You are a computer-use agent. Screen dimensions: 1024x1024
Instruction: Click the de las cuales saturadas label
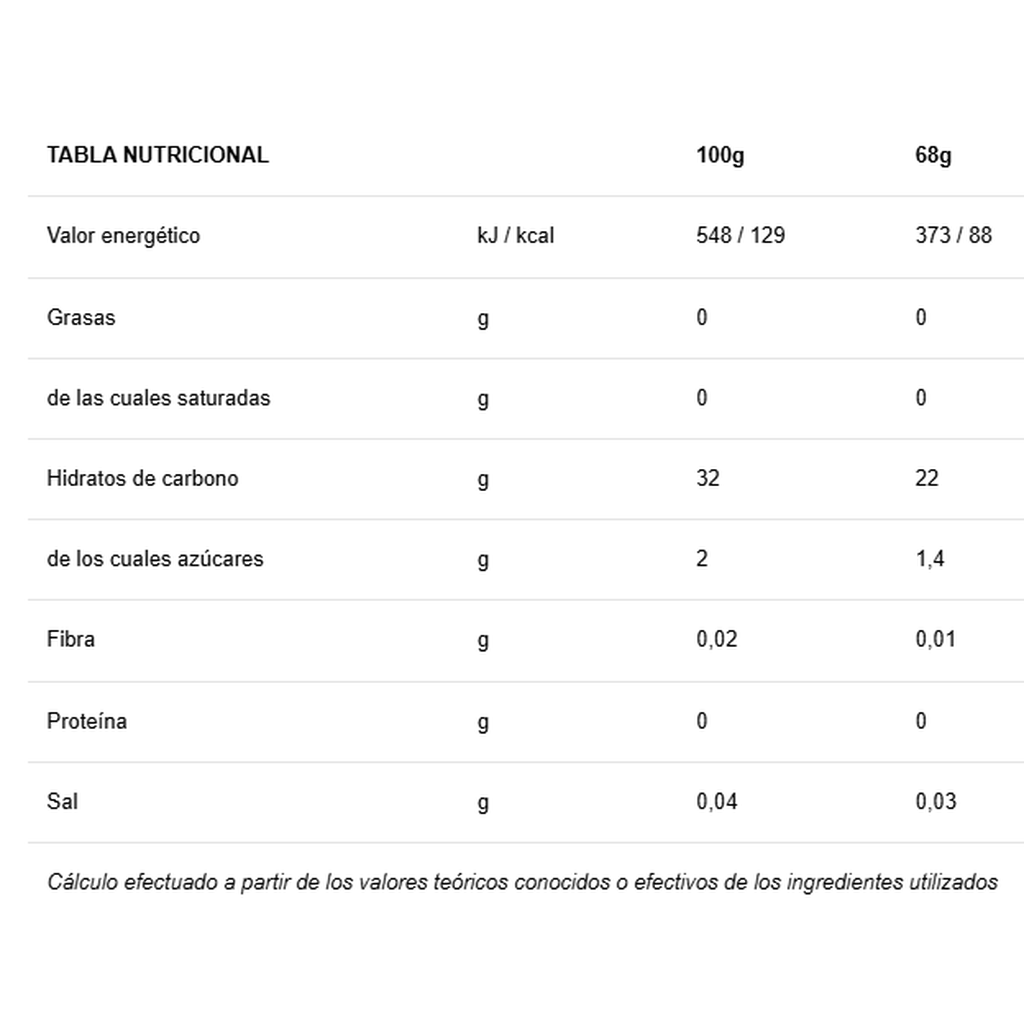[x=158, y=398]
